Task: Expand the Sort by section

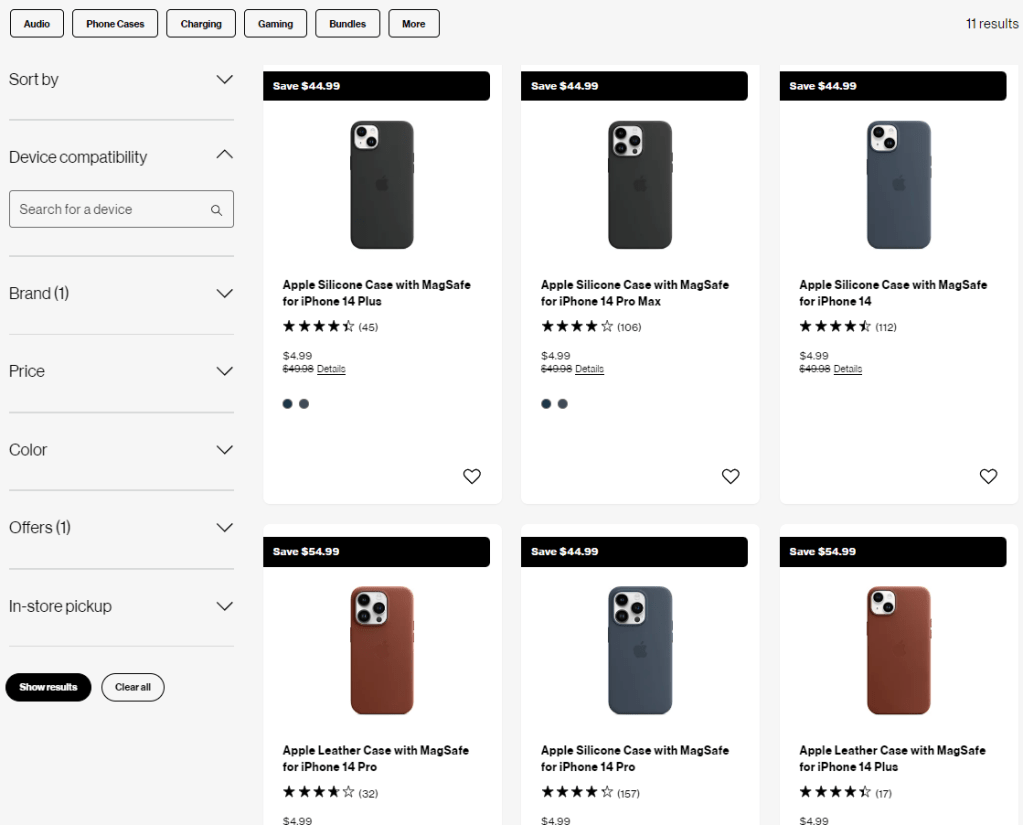Action: click(224, 79)
